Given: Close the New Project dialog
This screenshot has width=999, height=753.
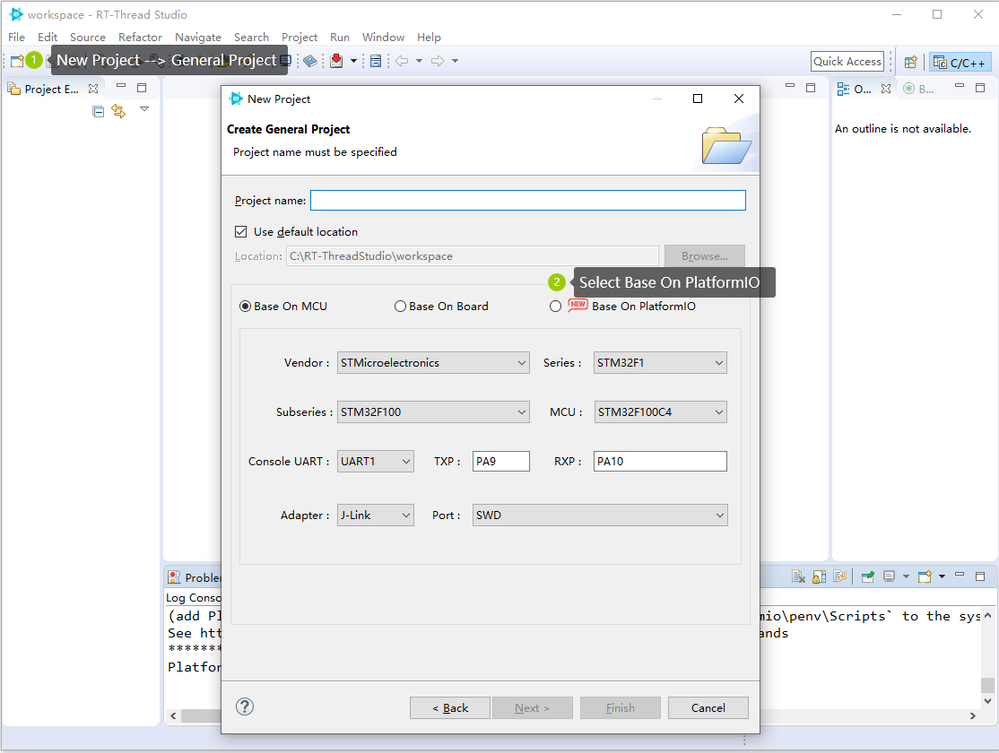Looking at the screenshot, I should coord(738,99).
